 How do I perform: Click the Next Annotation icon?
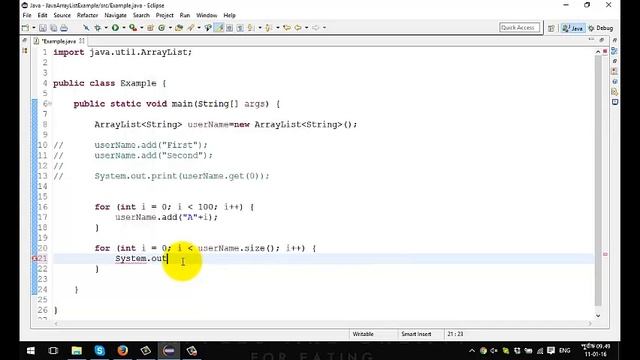(x=251, y=28)
